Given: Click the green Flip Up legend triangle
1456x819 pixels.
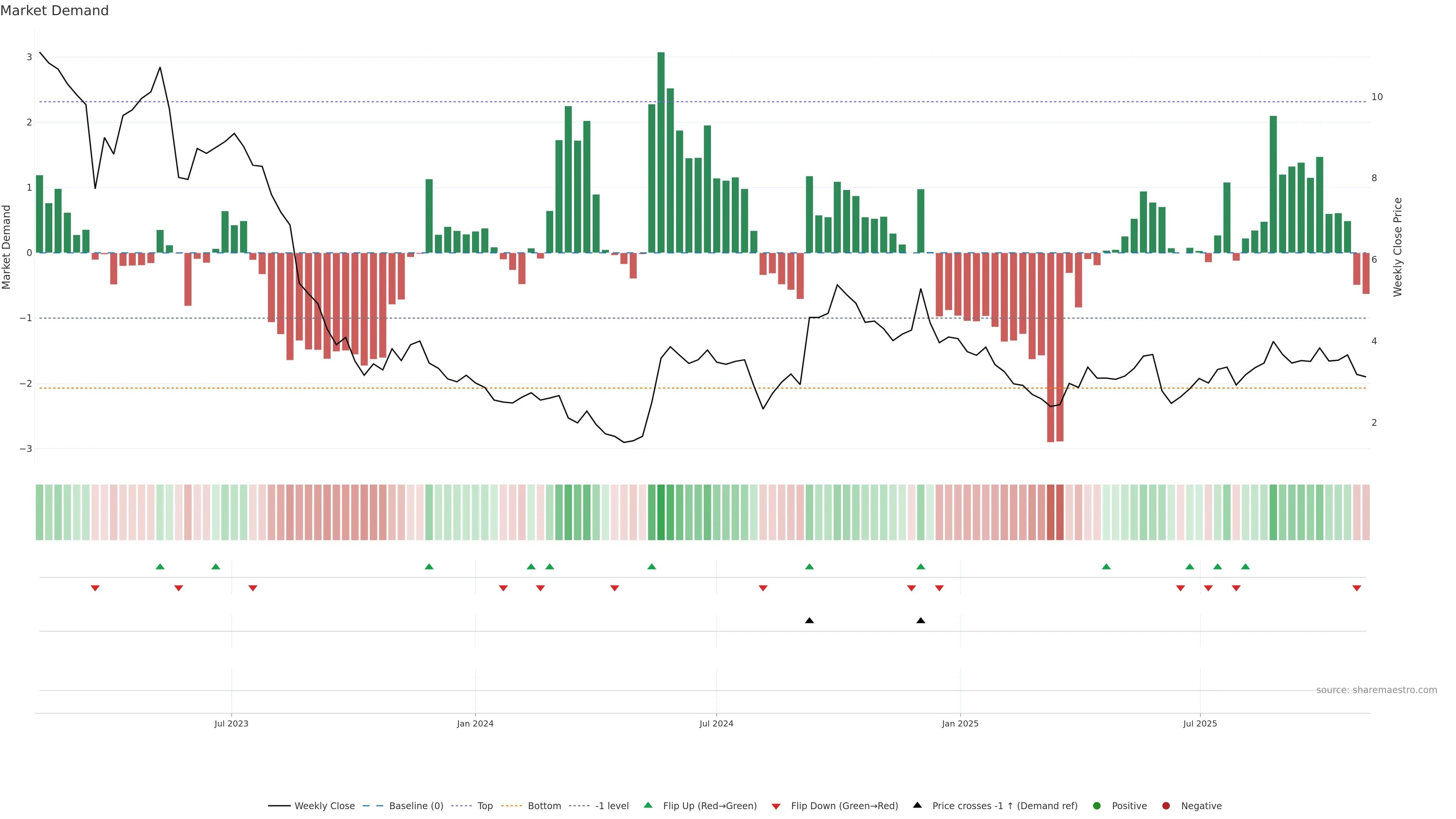Looking at the screenshot, I should tap(648, 805).
